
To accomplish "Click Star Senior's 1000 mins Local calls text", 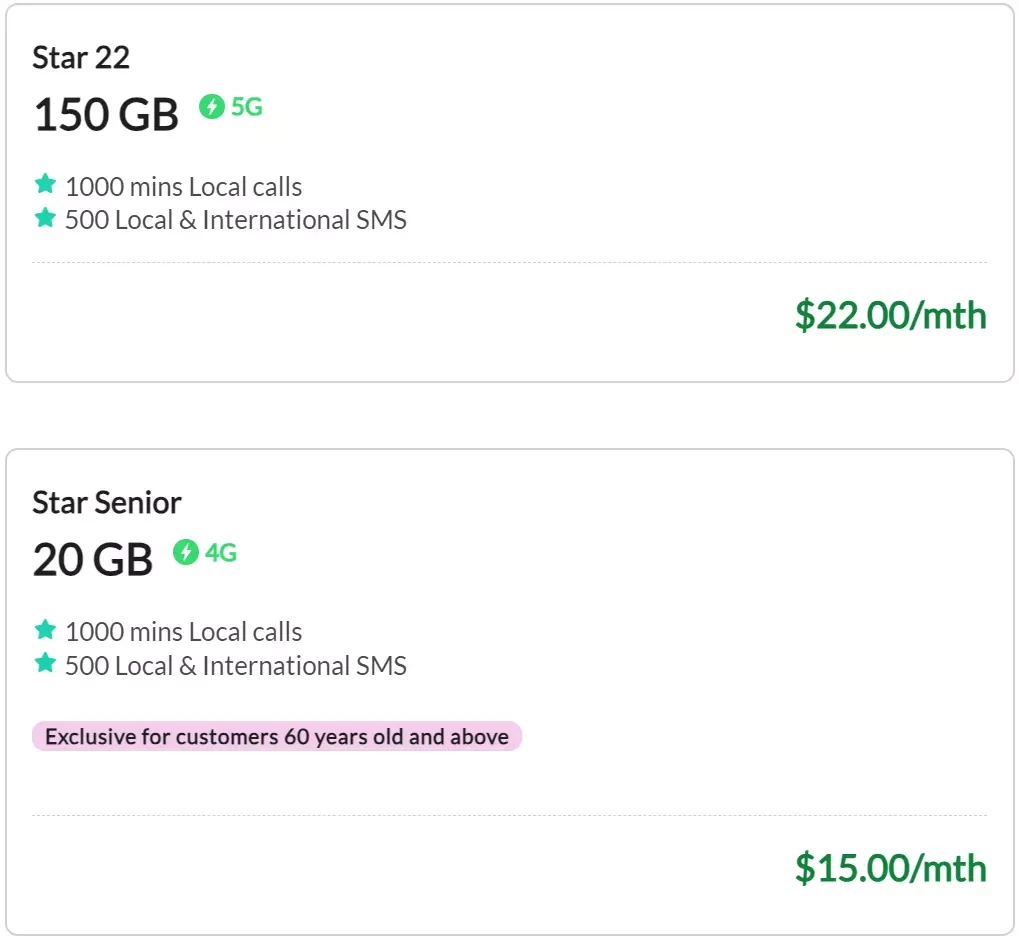I will click(184, 632).
